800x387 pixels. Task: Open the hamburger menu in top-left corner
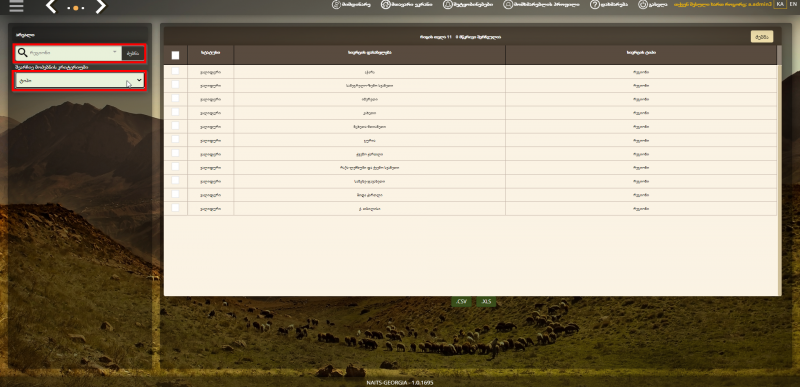pyautogui.click(x=16, y=6)
